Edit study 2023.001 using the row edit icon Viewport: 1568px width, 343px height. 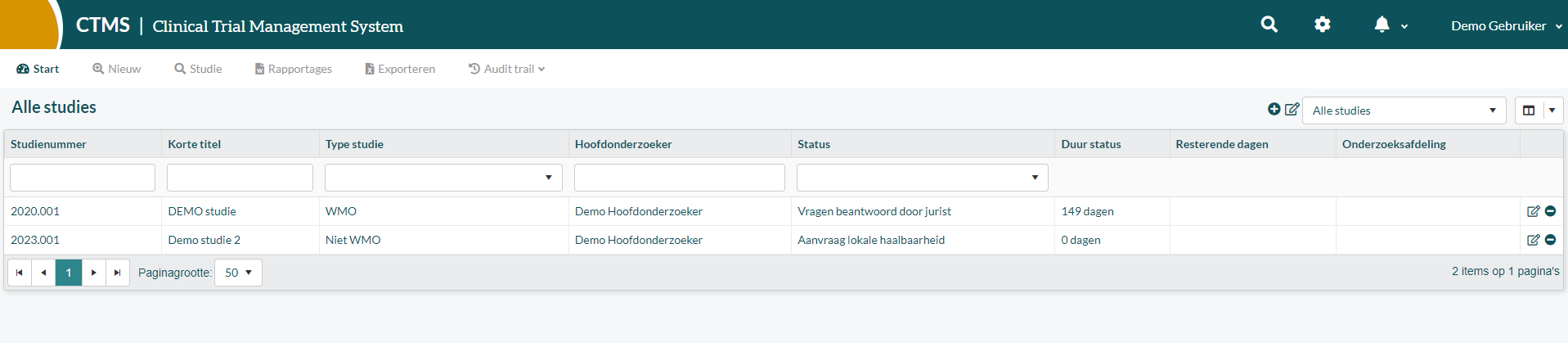click(x=1533, y=240)
